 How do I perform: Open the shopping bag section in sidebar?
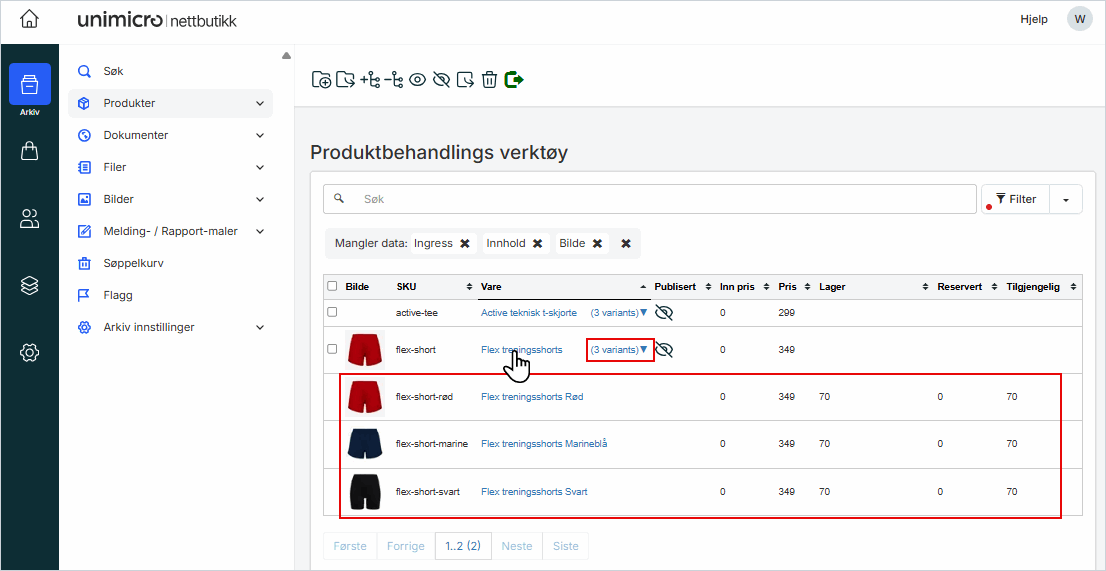coord(30,151)
